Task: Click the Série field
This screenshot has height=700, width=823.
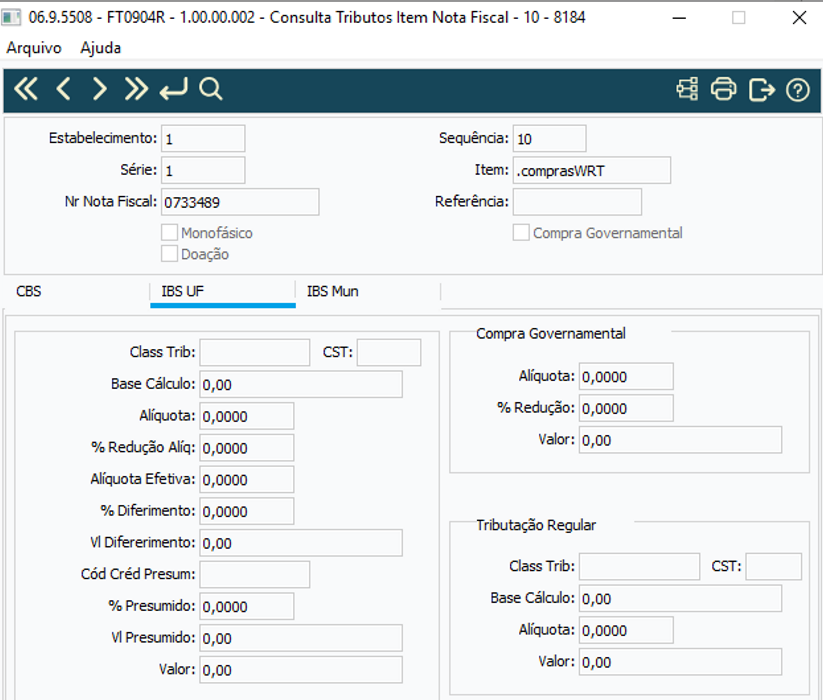Action: (203, 170)
